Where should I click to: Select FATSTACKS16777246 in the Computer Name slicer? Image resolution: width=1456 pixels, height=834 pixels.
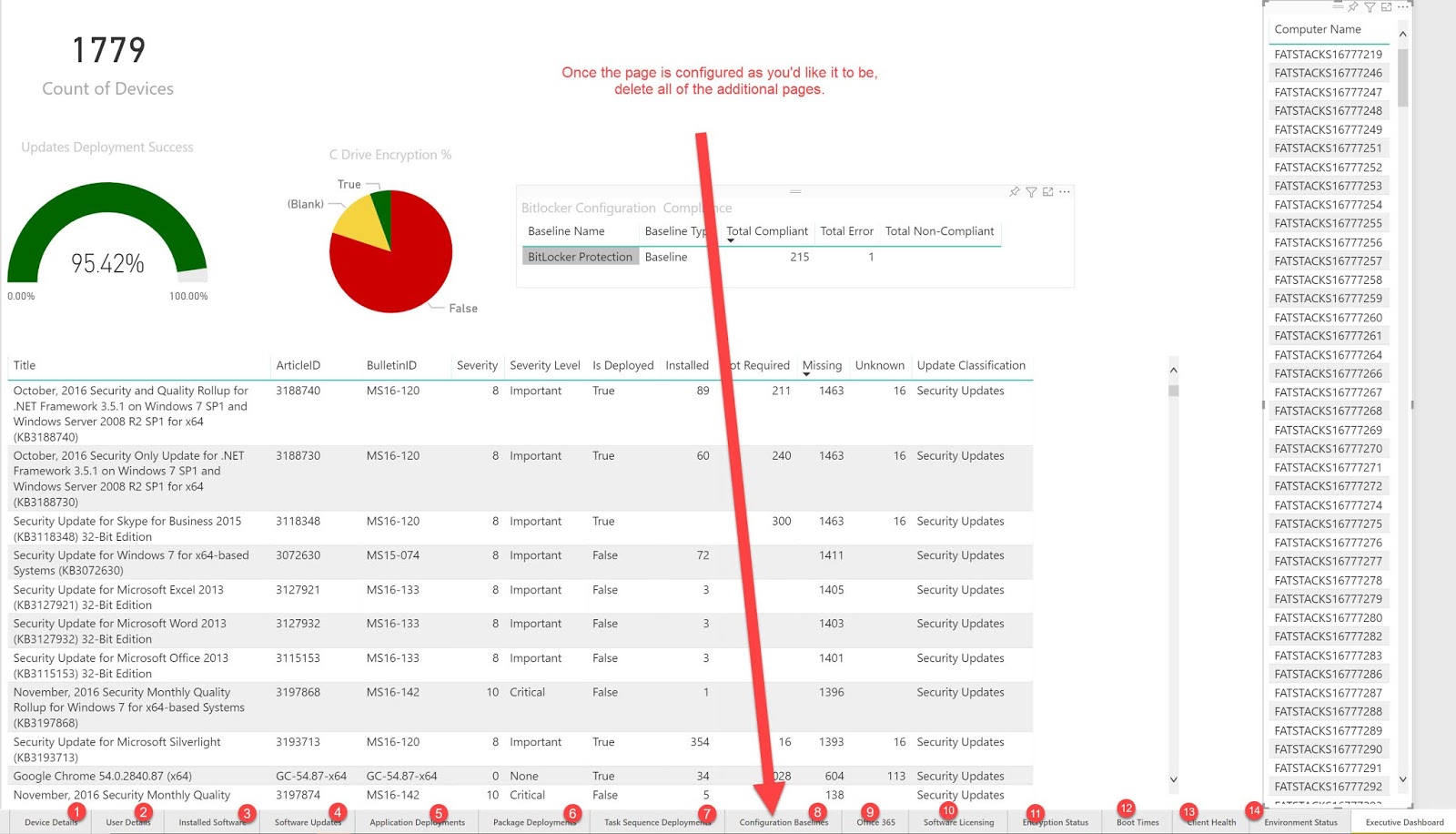pyautogui.click(x=1327, y=73)
